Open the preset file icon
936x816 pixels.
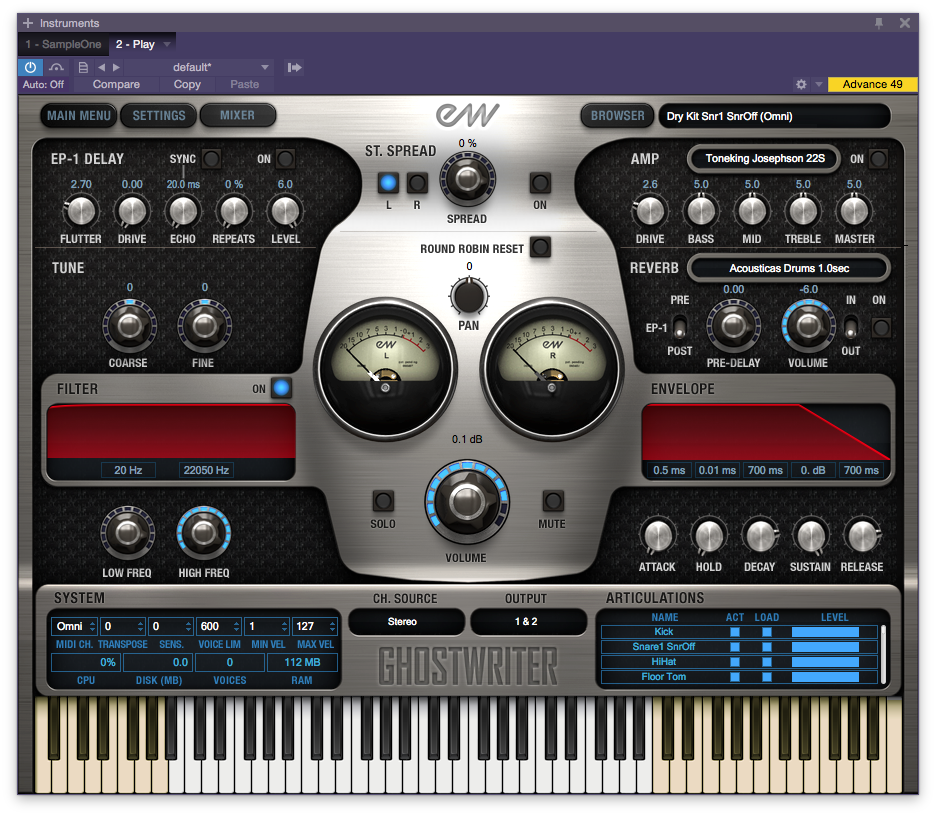click(x=84, y=67)
